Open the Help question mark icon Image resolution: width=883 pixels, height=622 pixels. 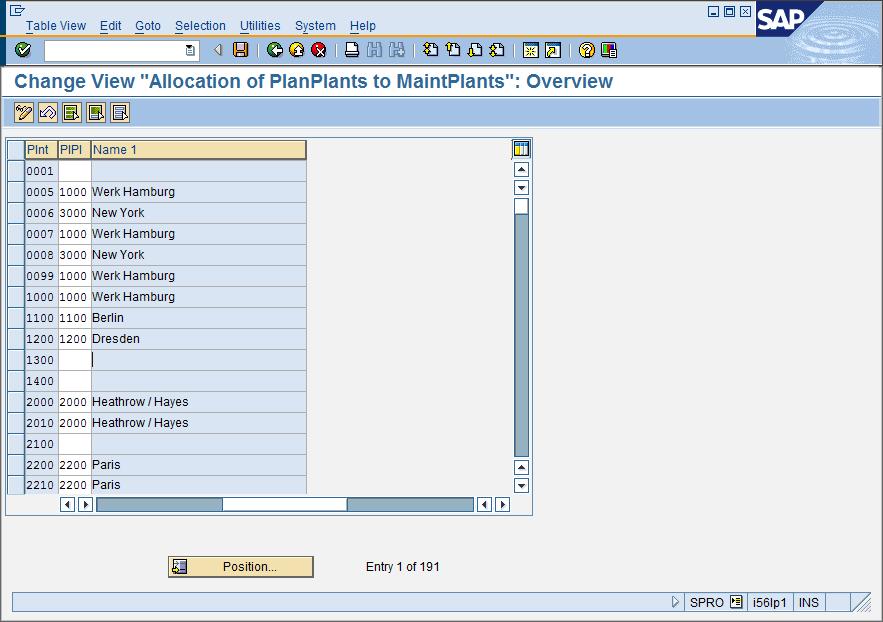point(586,50)
